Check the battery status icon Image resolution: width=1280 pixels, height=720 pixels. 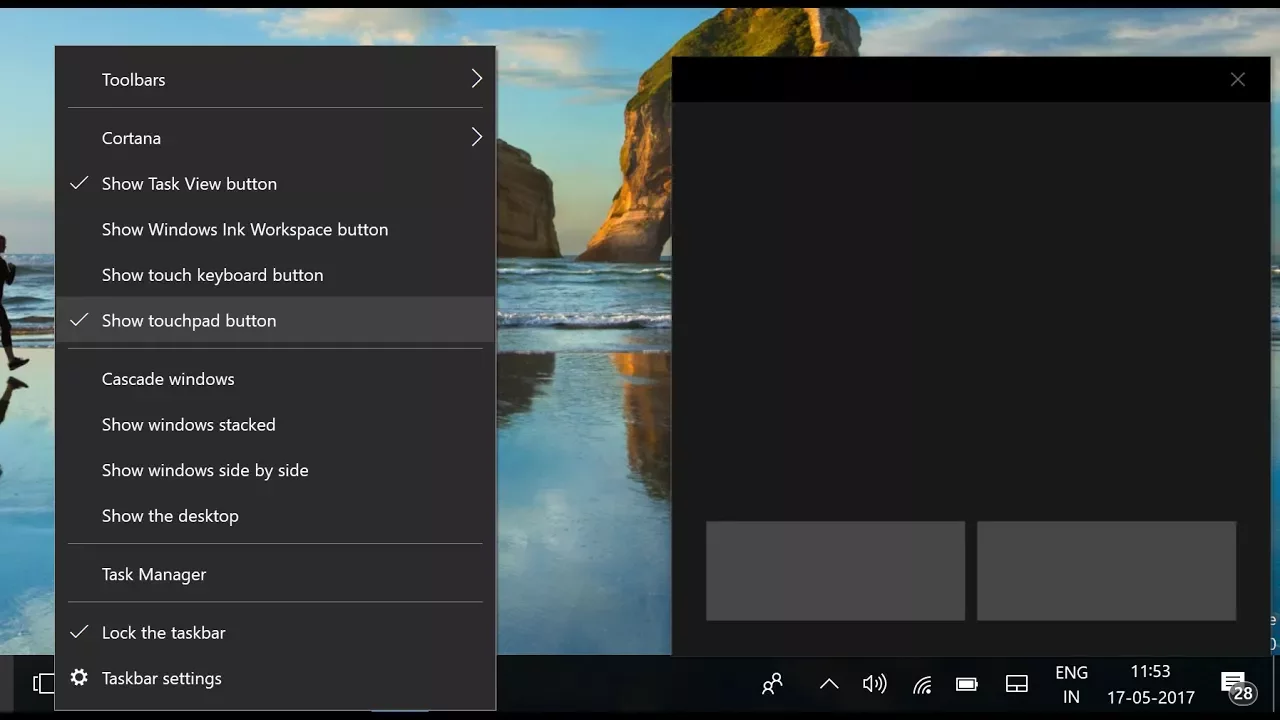coord(967,685)
